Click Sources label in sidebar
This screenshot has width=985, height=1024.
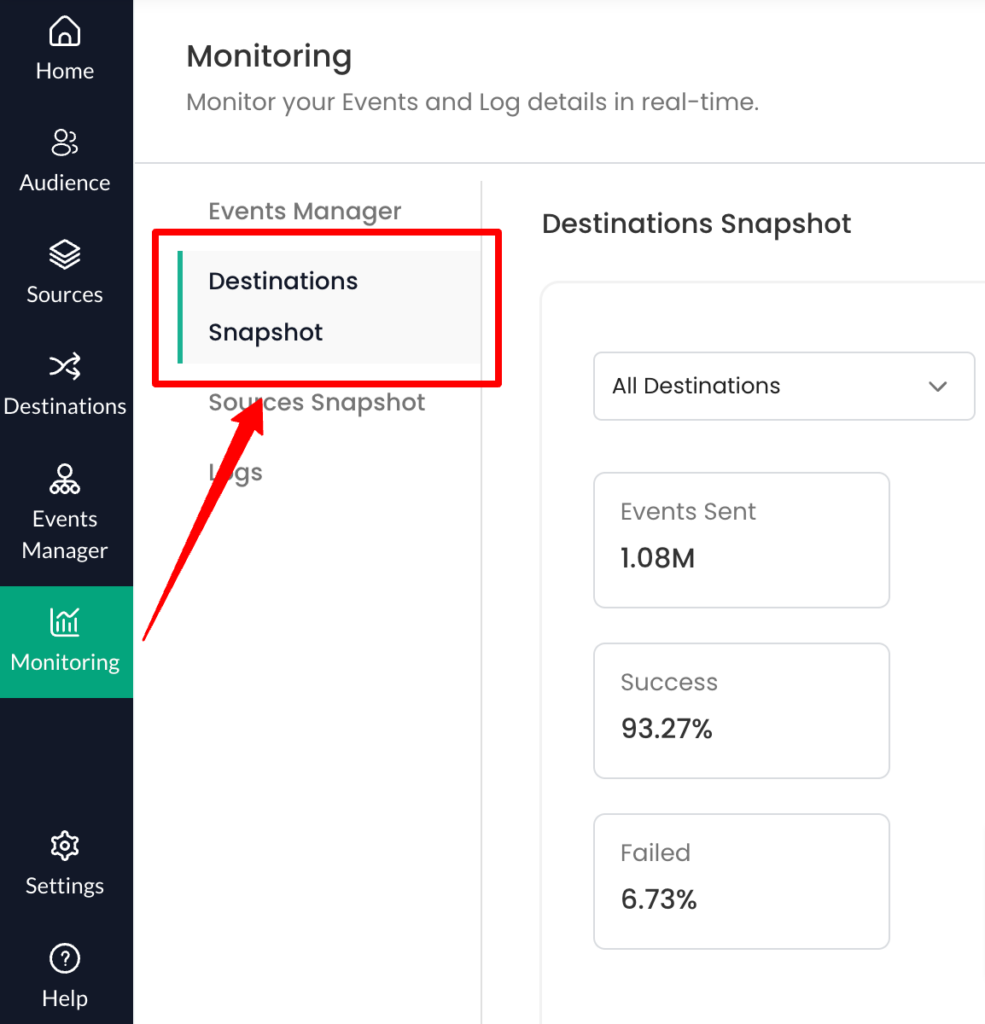(65, 295)
